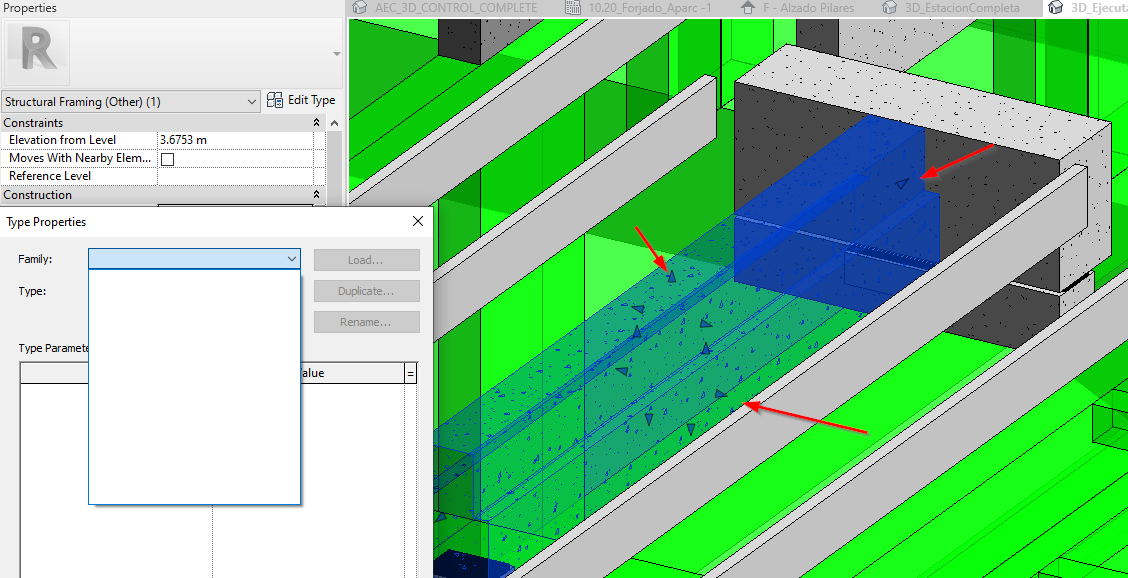This screenshot has width=1128, height=578.
Task: Open the Family dropdown in Type Properties
Action: pos(291,258)
